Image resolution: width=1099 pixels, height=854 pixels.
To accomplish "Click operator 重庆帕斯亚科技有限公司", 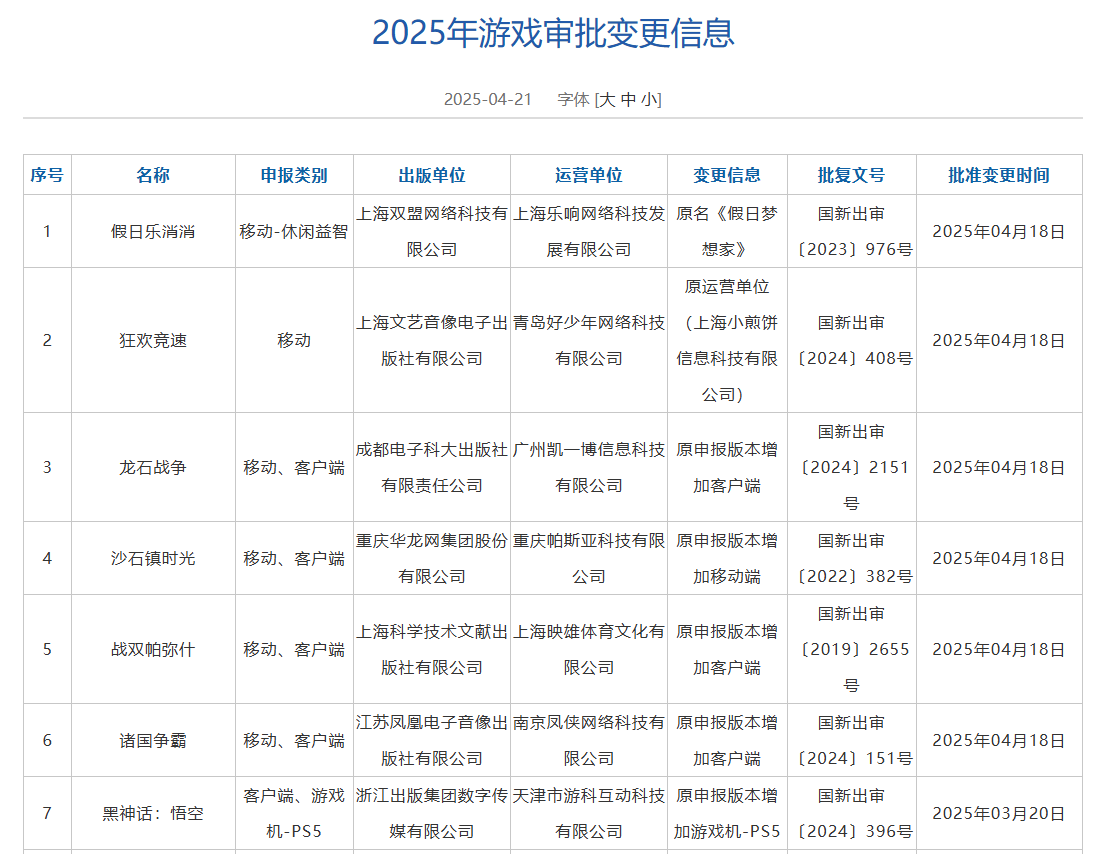I will click(589, 558).
